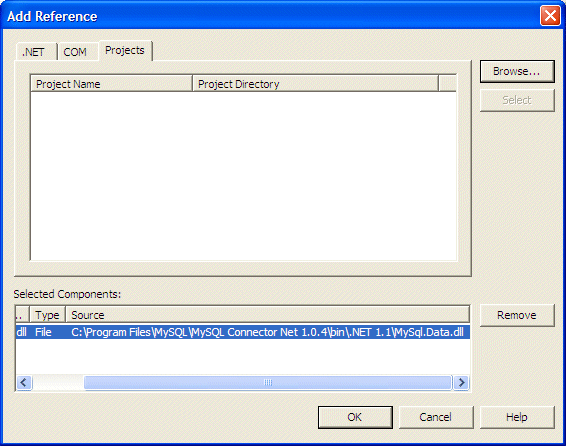Screen dimensions: 566x446
Task: Open Help for this dialog
Action: (x=517, y=417)
